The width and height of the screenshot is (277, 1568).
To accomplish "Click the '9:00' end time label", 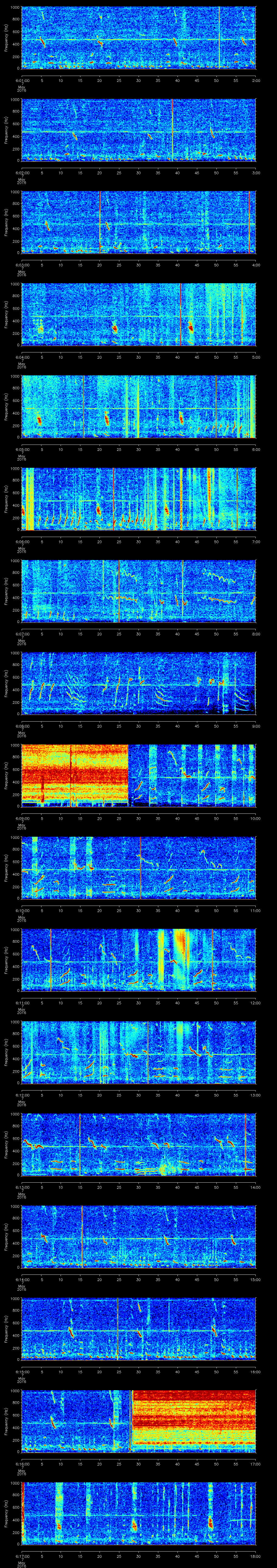I will point(256,726).
